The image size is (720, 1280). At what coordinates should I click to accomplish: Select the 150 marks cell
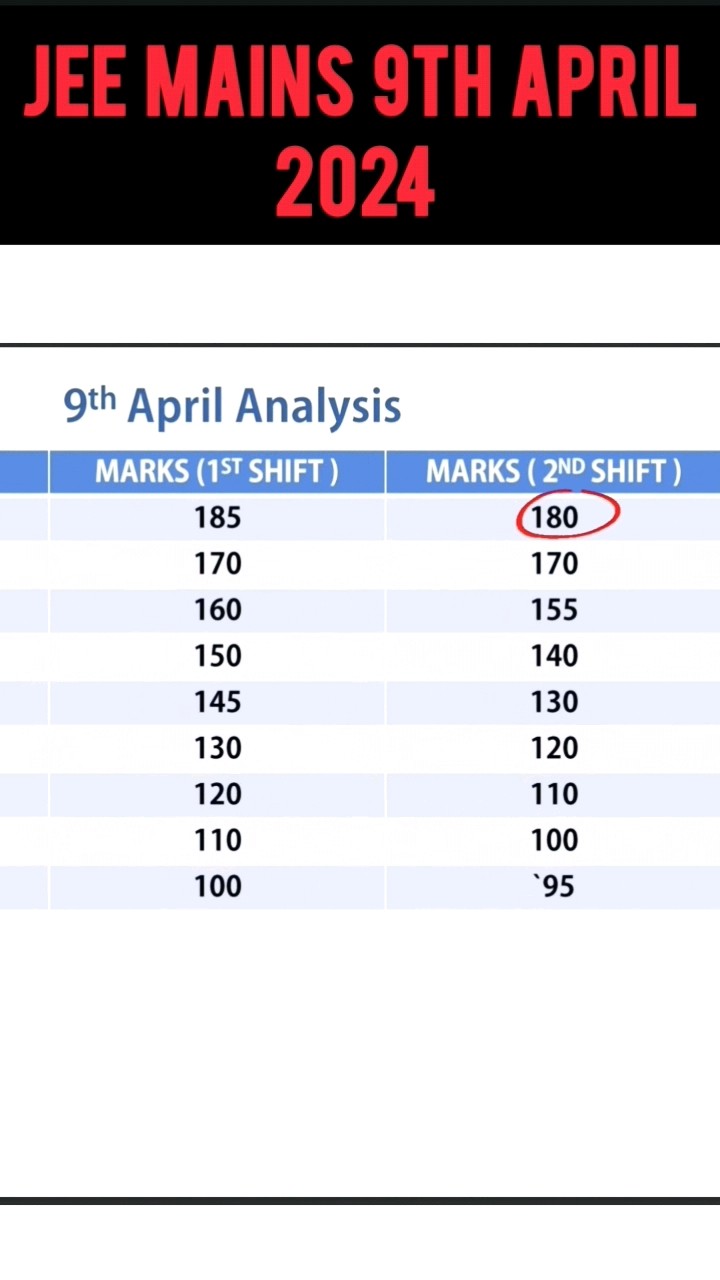(x=217, y=656)
